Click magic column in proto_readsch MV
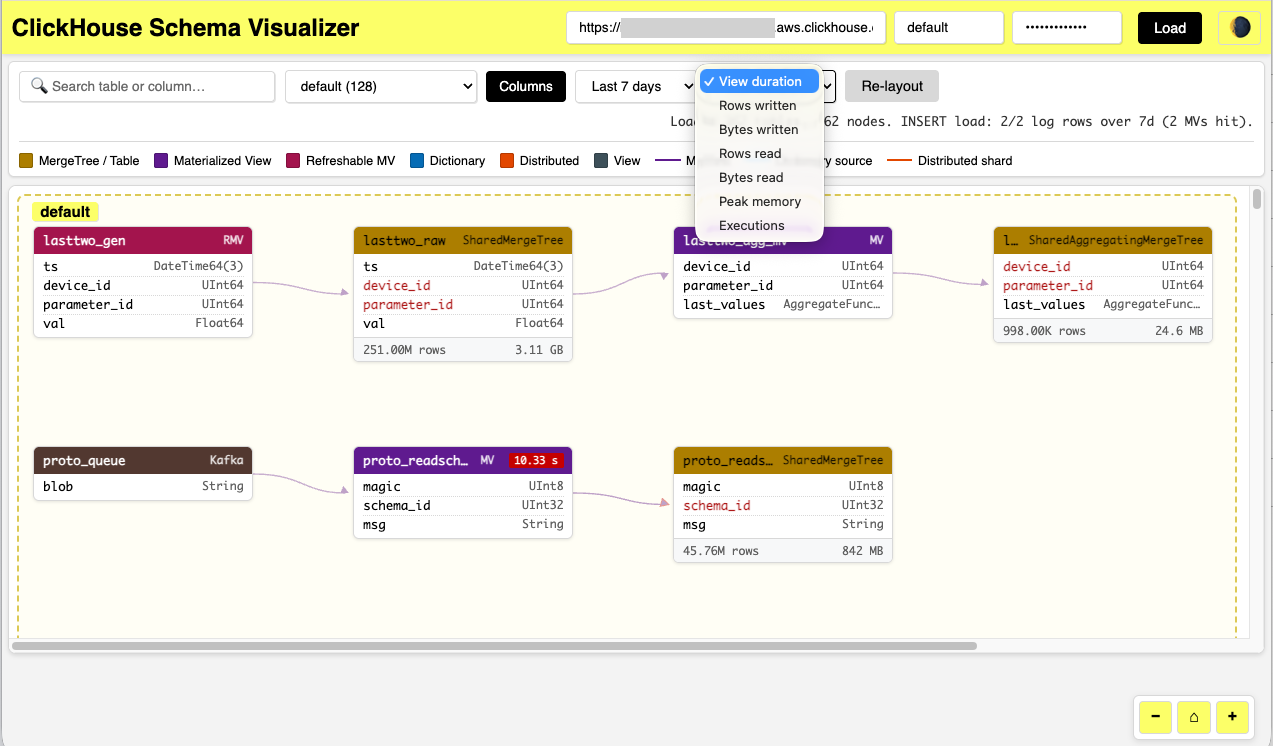This screenshot has width=1273, height=746. pos(463,486)
